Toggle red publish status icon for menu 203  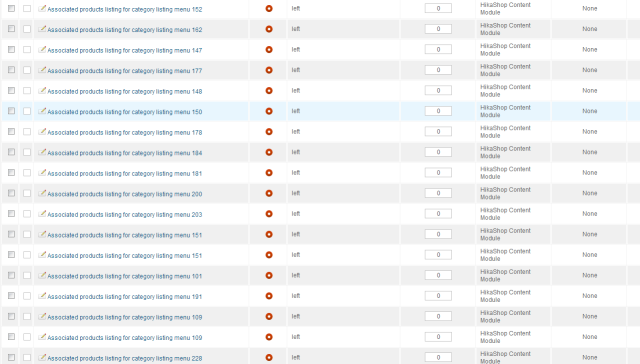(x=269, y=214)
